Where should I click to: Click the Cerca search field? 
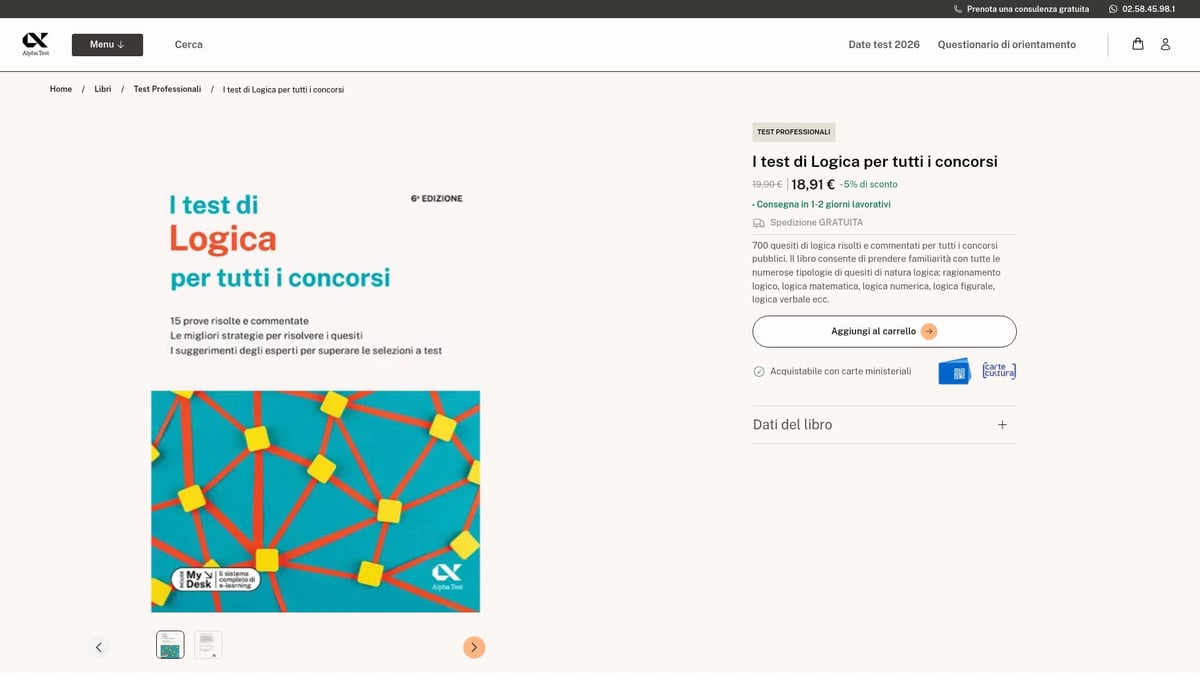188,44
